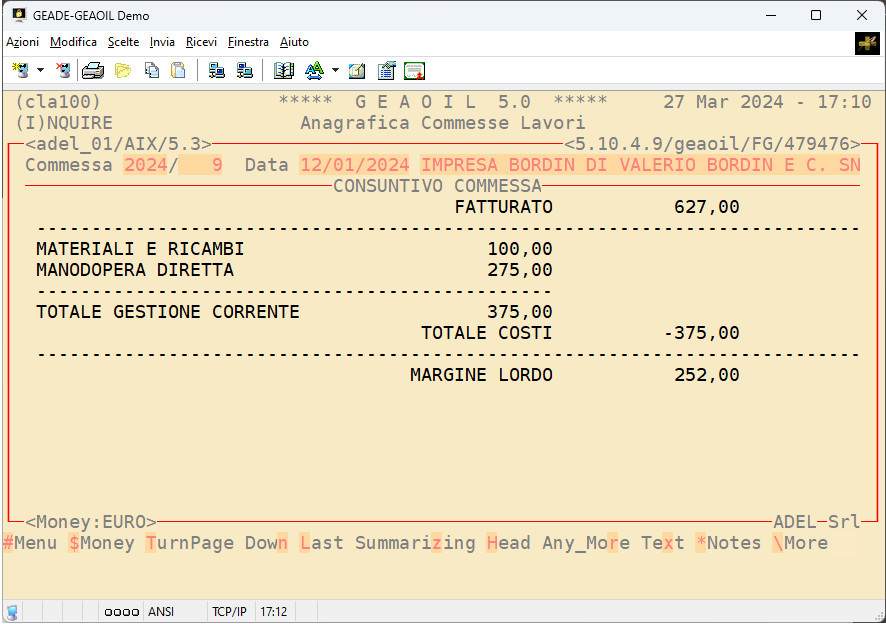
Task: Click the printer icon in toolbar
Action: (x=93, y=70)
